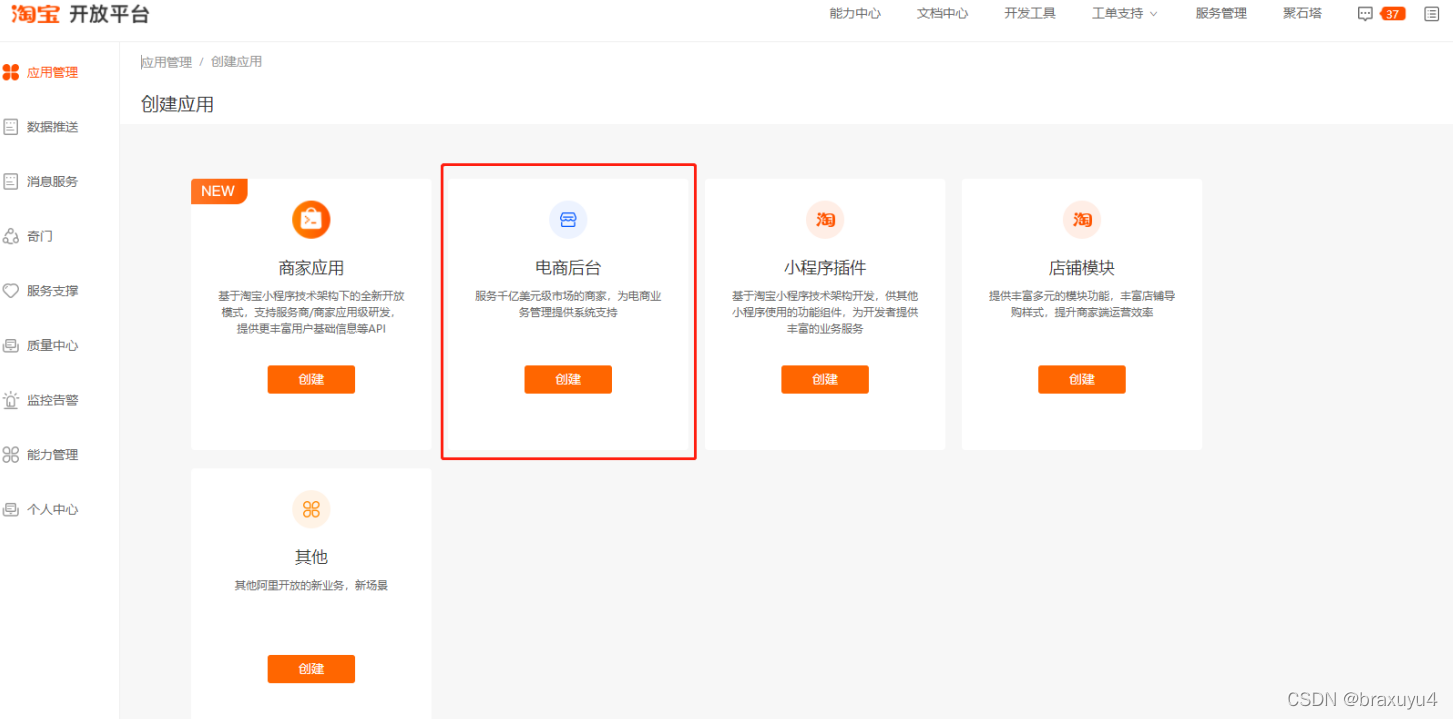Select 质量中心 in the sidebar
The width and height of the screenshot is (1453, 719).
click(52, 345)
